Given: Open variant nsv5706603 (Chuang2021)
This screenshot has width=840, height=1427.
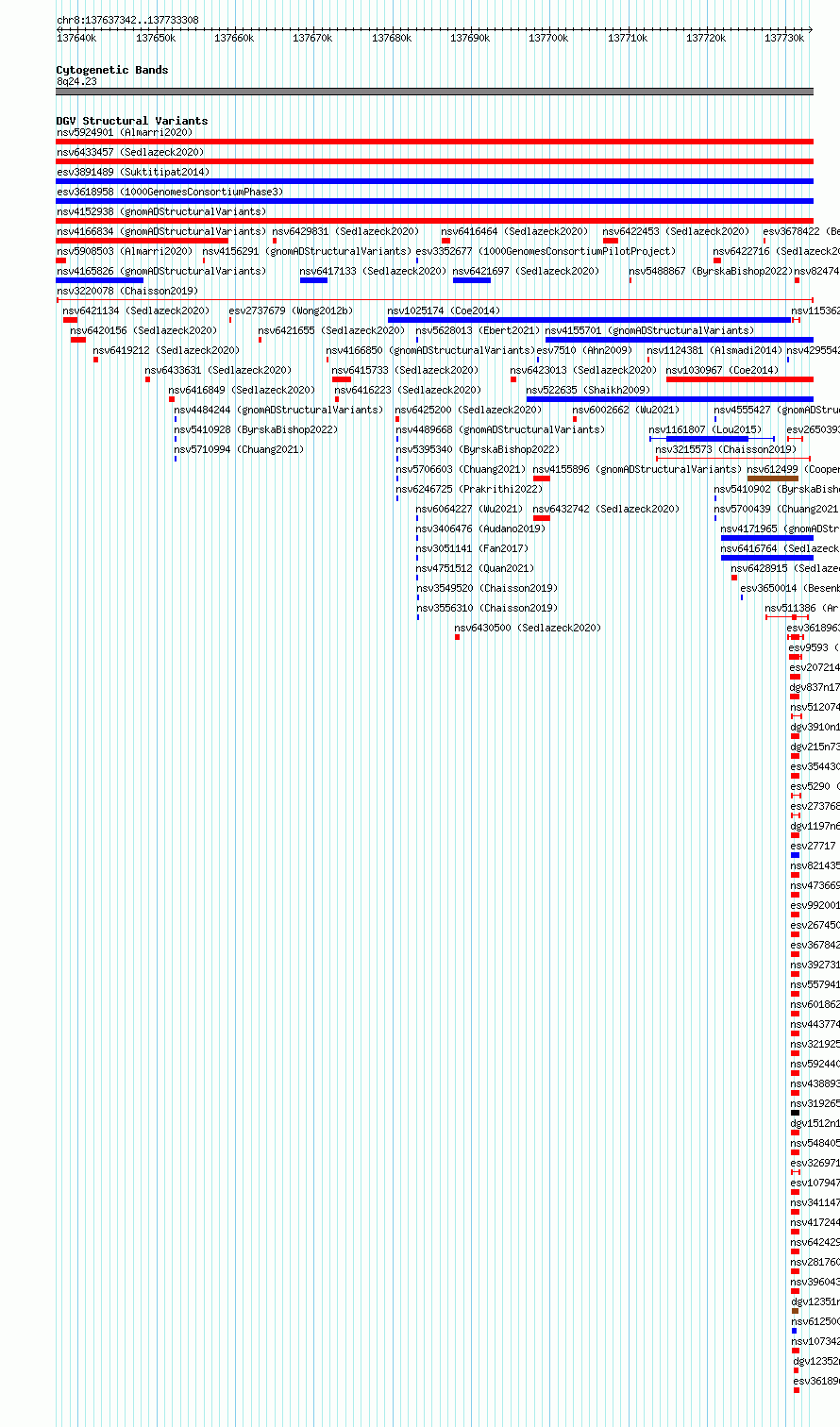Looking at the screenshot, I should tap(460, 469).
